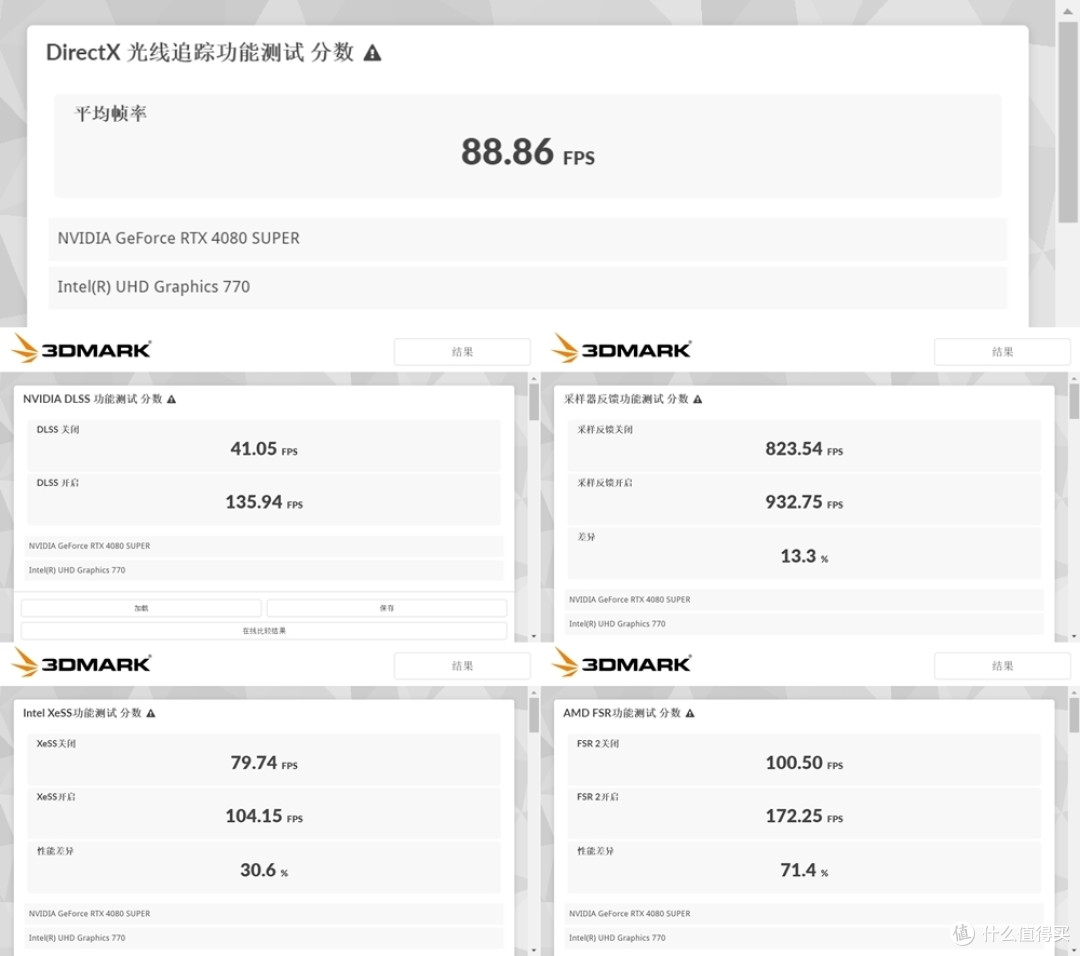Click the 3DMark logo above the NVIDIA DLSS panel
Image resolution: width=1080 pixels, height=956 pixels.
(81, 349)
